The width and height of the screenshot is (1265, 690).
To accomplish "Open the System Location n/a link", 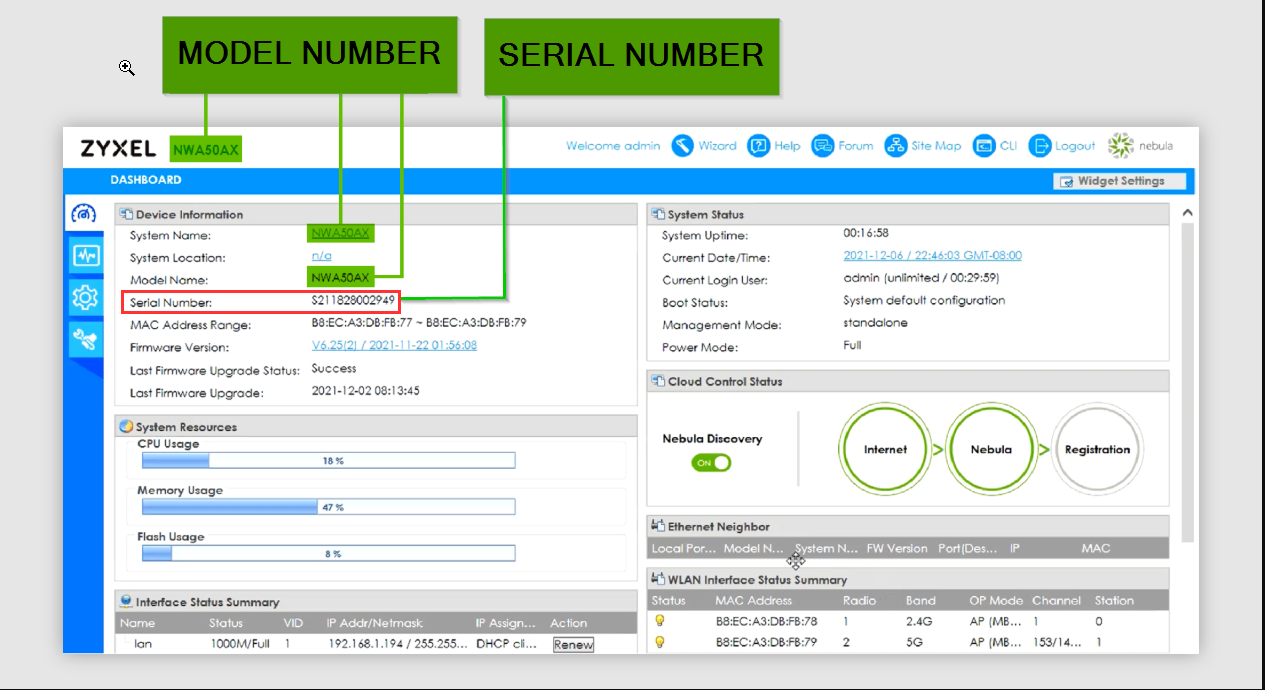I will (x=321, y=256).
